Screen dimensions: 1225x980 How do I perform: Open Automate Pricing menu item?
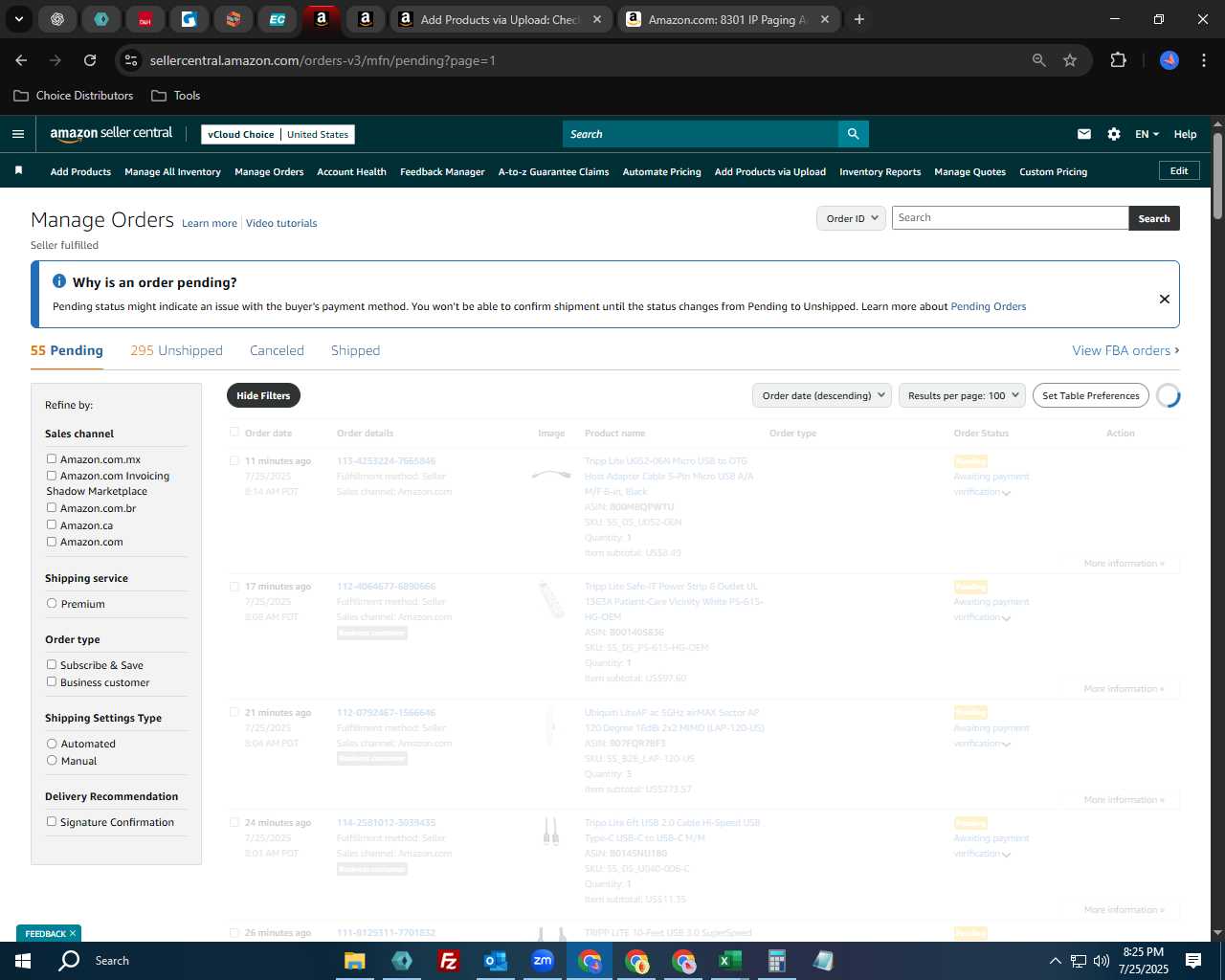[661, 172]
